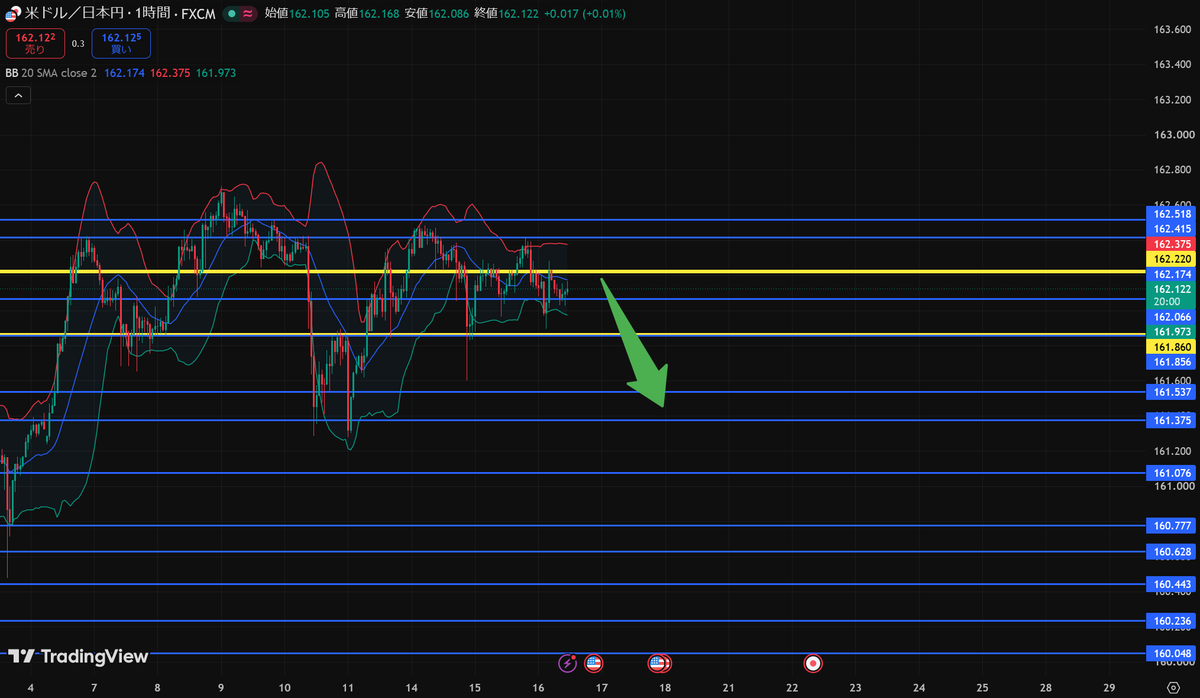The width and height of the screenshot is (1200, 698).
Task: Click the 162.122 sell button
Action: pos(35,43)
